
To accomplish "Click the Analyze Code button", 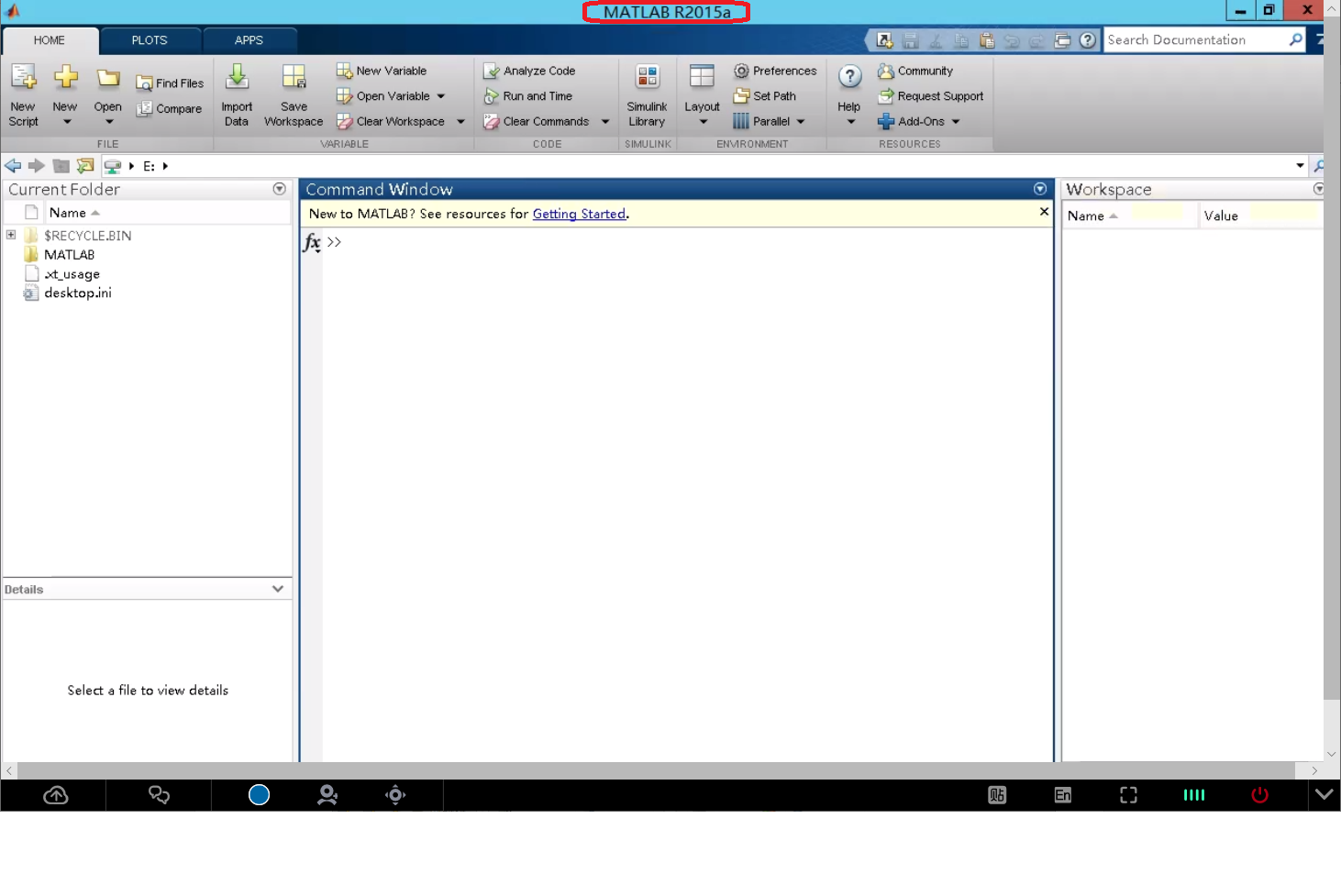I will click(529, 71).
